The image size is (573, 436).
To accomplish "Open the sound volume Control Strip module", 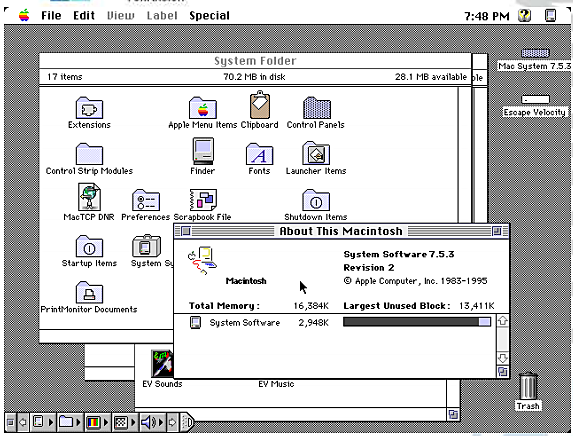I will 152,422.
